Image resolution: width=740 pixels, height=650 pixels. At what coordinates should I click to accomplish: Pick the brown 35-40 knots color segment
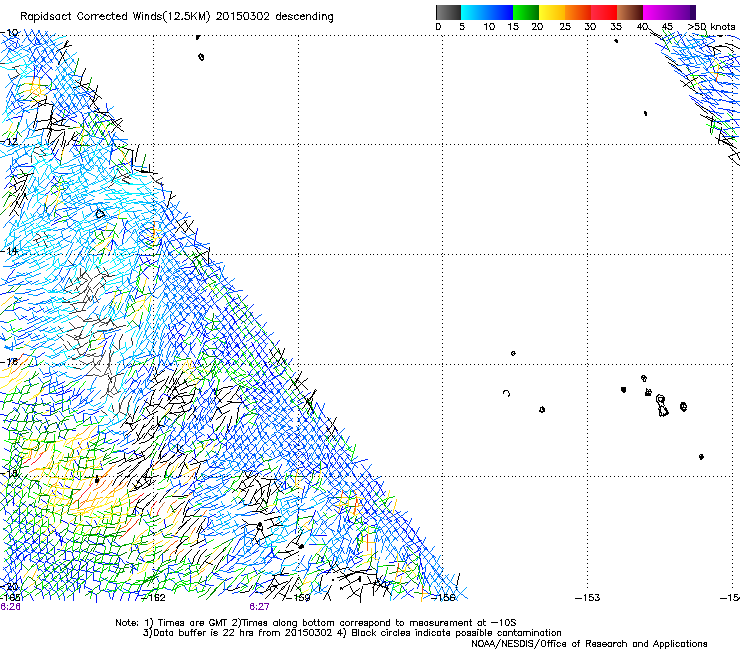pos(630,12)
